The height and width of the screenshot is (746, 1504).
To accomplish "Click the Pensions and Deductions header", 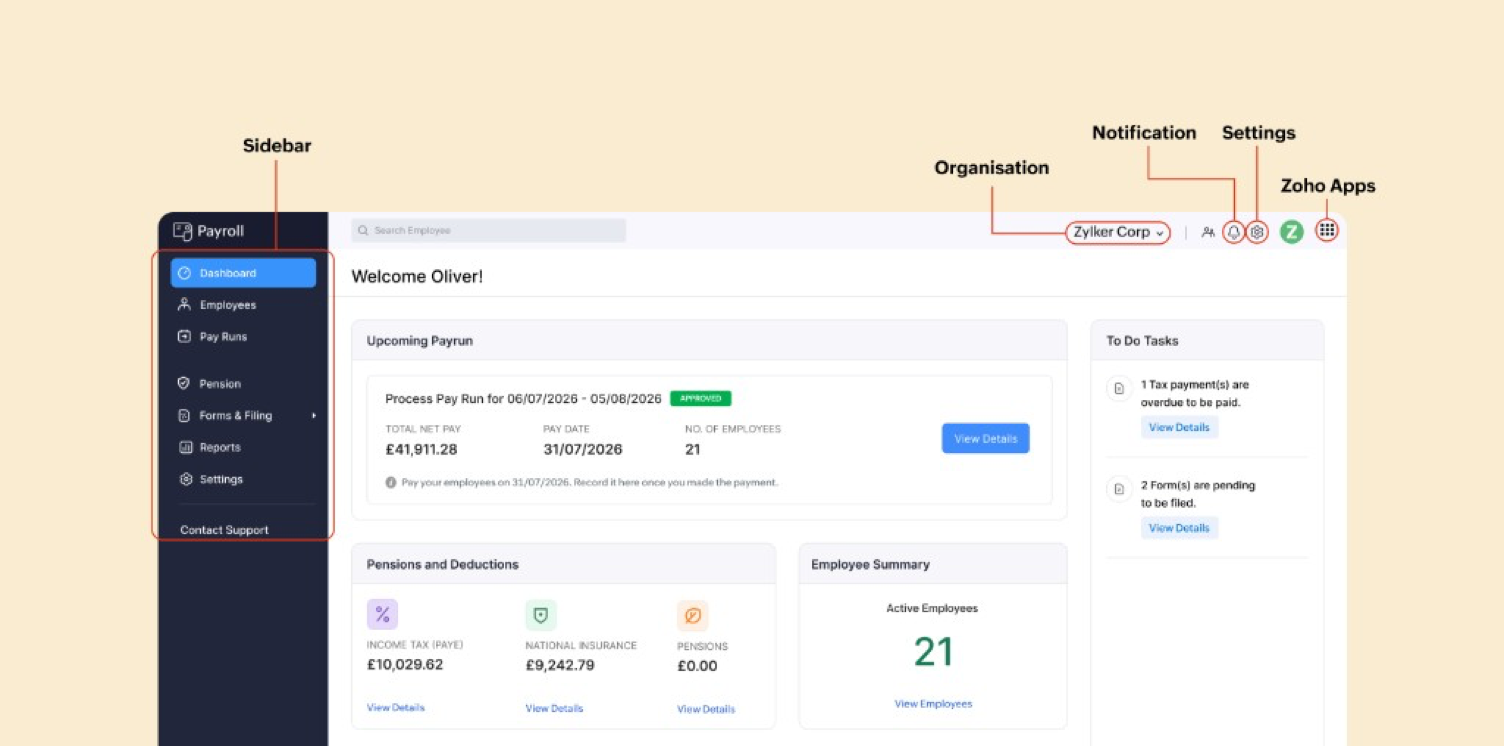I will click(443, 565).
